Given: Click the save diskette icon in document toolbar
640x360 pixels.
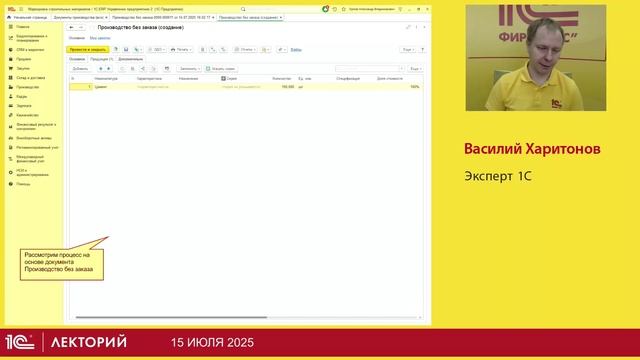Looking at the screenshot, I should click(126, 49).
